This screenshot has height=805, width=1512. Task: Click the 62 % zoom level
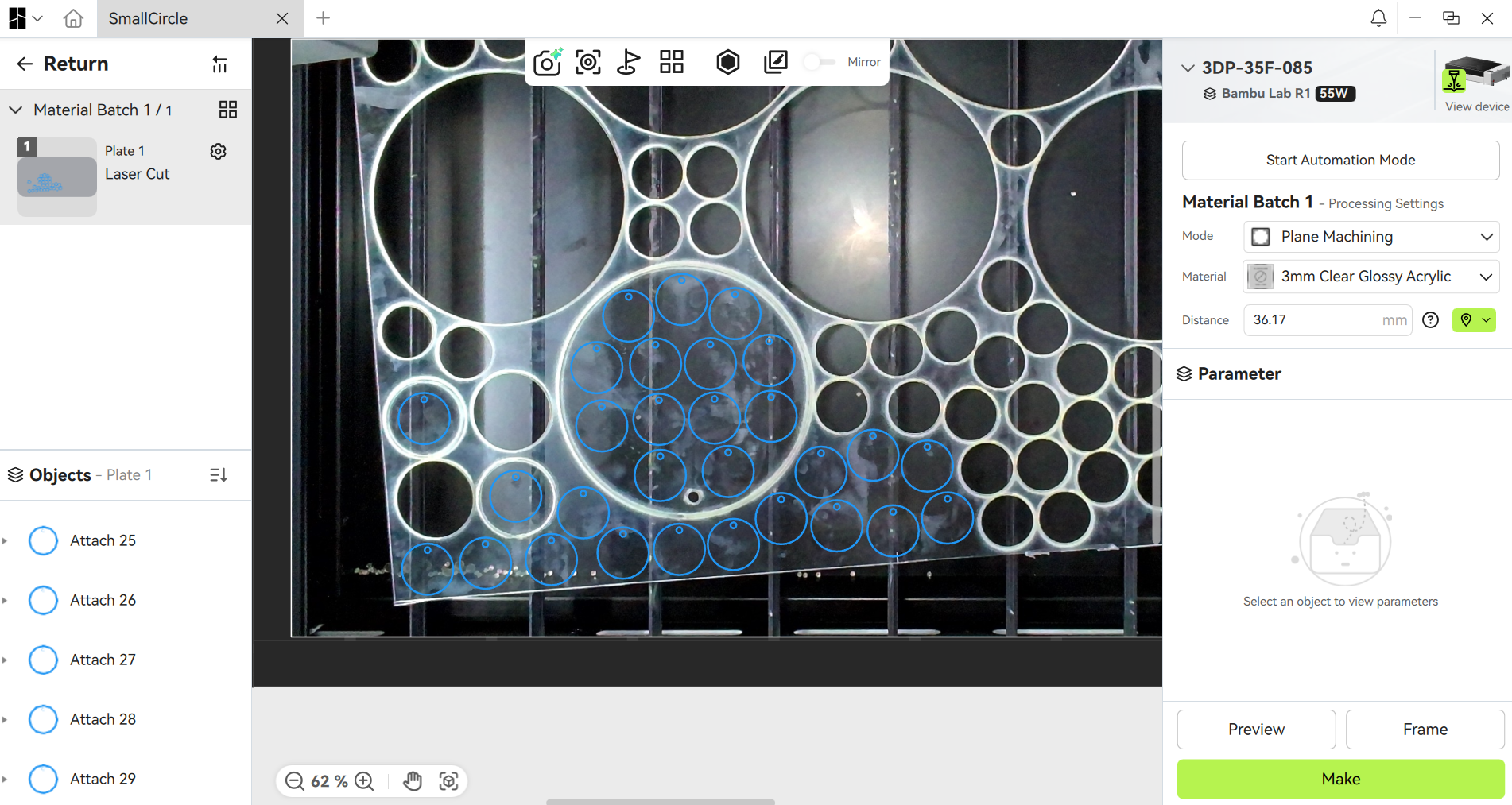click(329, 781)
